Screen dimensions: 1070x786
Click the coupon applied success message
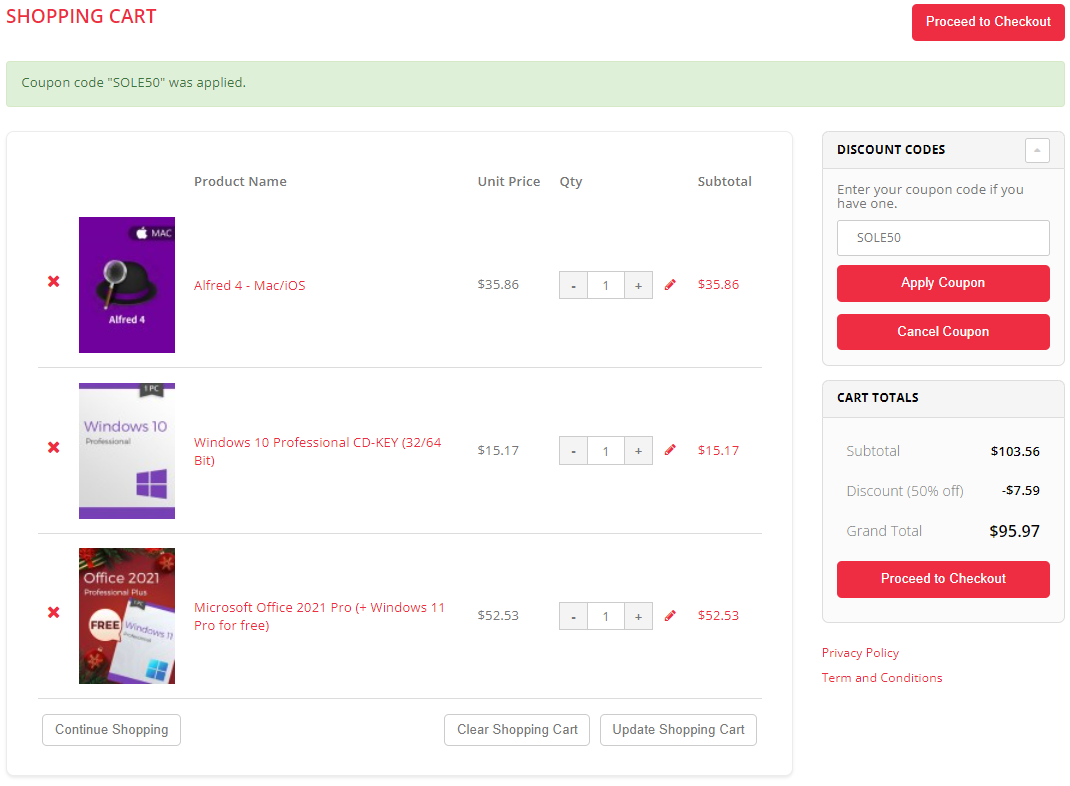535,83
